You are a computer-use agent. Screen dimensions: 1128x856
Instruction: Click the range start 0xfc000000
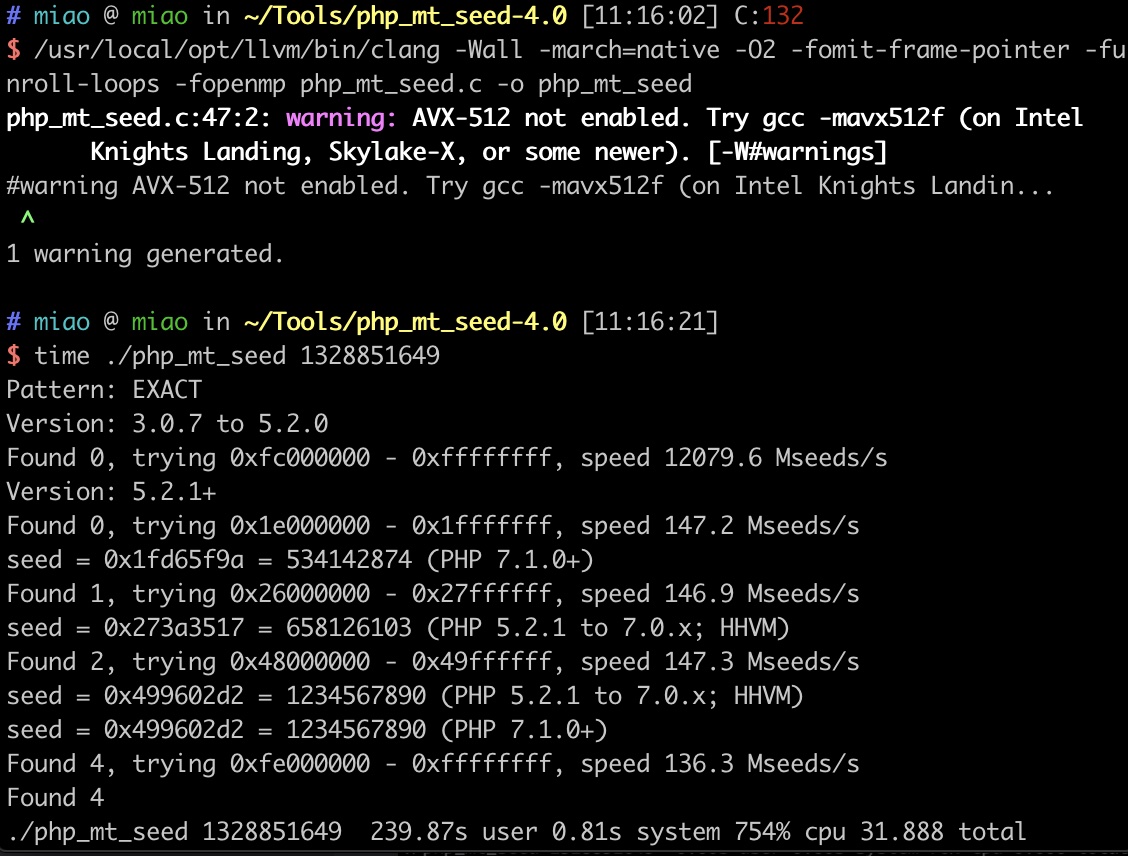300,457
